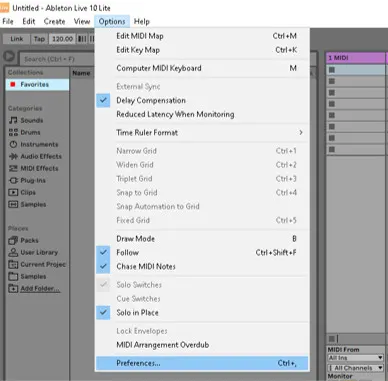
Task: Open the Create menu
Action: [x=54, y=22]
